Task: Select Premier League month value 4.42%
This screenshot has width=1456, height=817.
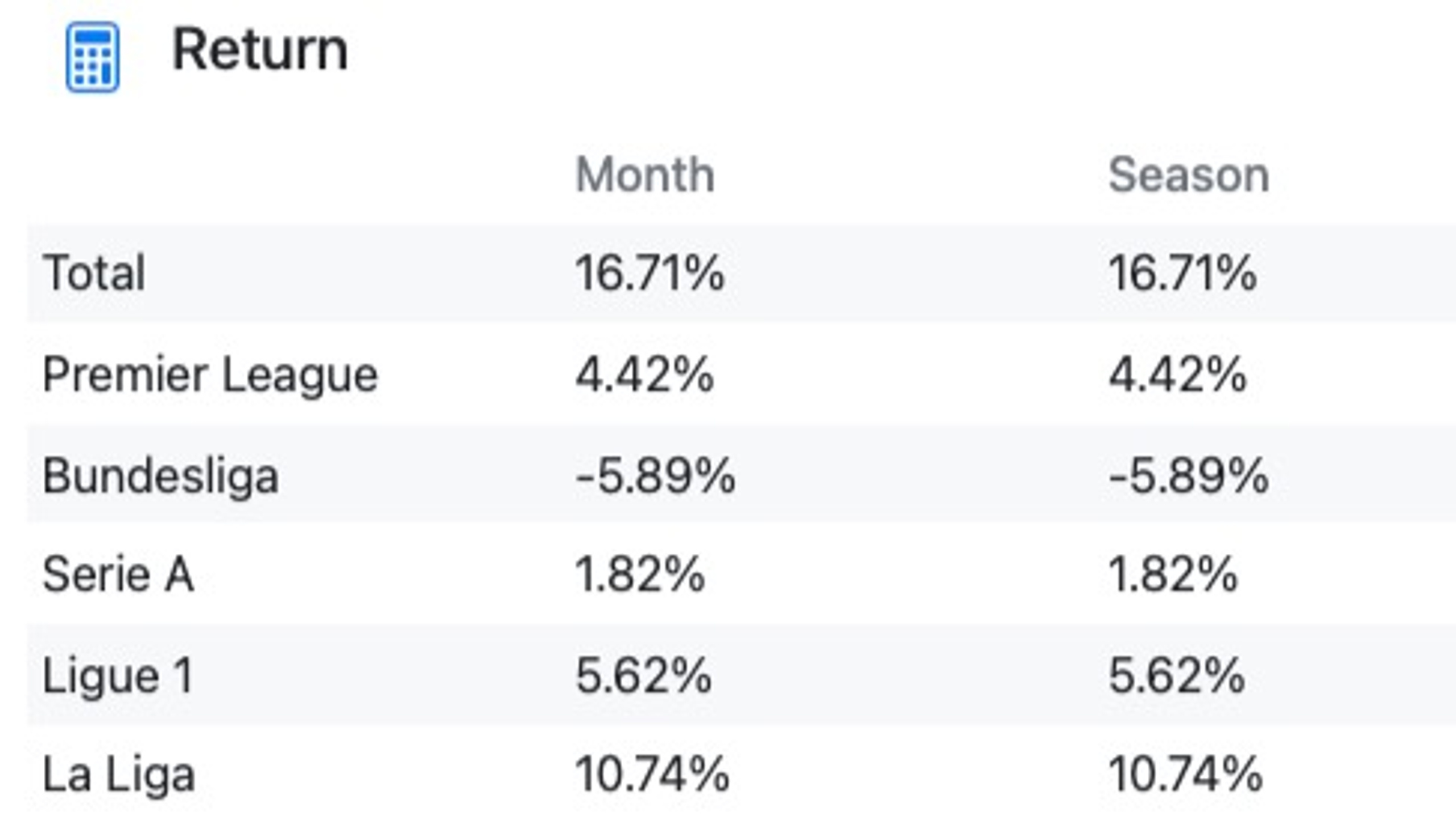Action: [644, 375]
